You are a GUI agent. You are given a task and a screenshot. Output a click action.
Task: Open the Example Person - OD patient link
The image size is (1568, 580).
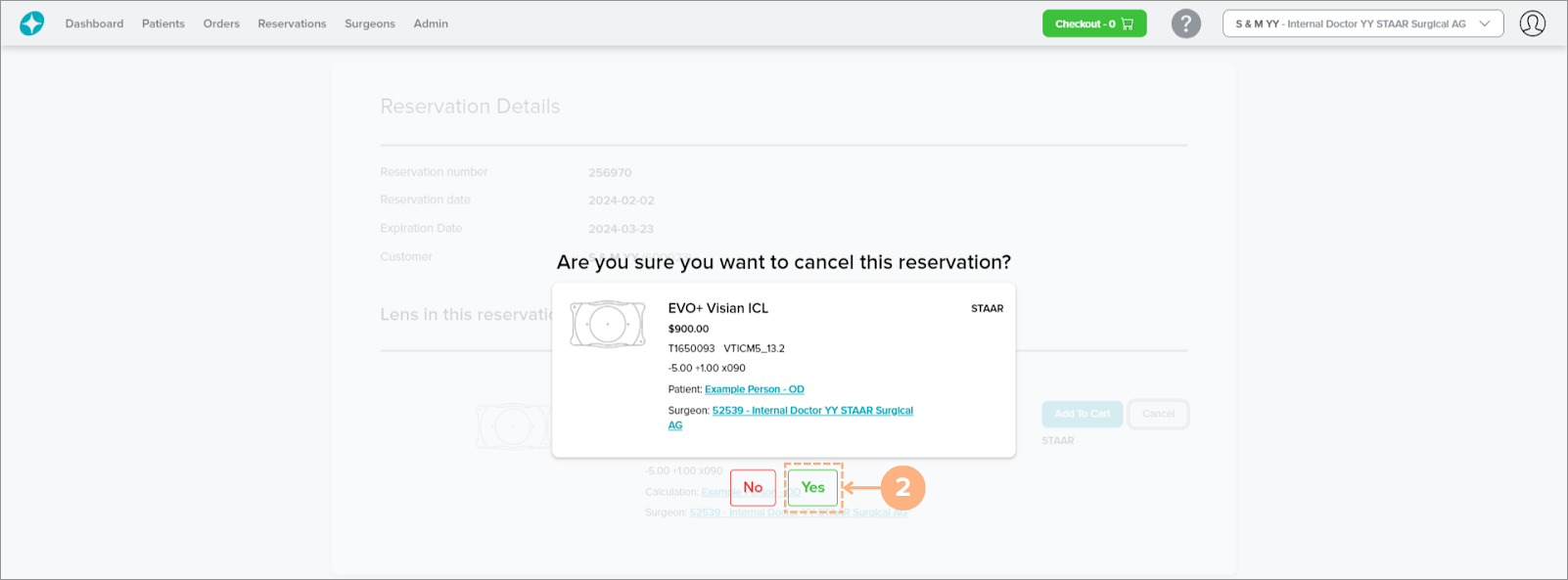point(754,389)
